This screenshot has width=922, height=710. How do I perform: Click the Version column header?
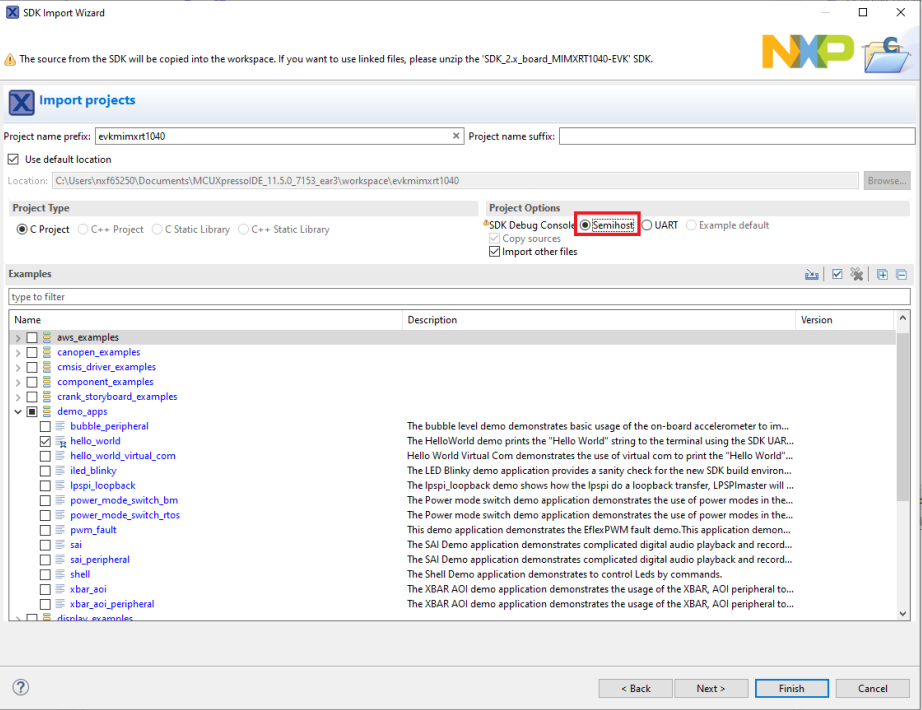846,320
